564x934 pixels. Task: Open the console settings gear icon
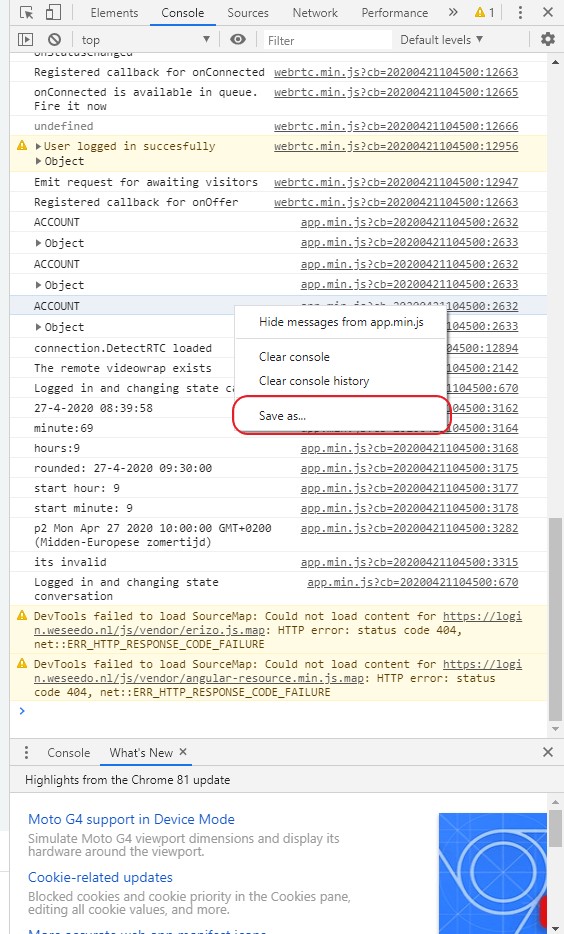pyautogui.click(x=547, y=39)
